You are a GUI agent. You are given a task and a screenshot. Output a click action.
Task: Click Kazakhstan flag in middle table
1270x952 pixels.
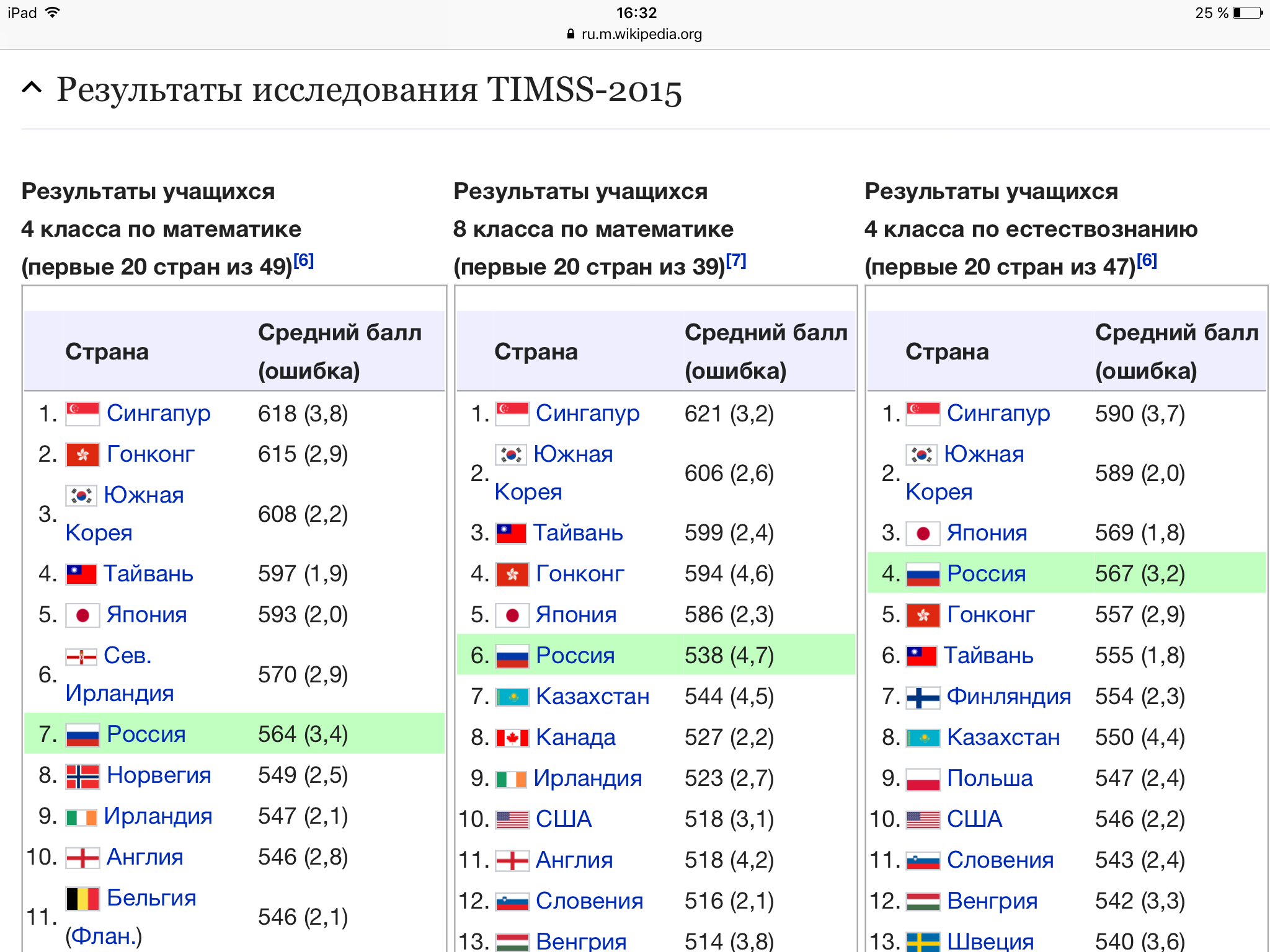coord(512,697)
